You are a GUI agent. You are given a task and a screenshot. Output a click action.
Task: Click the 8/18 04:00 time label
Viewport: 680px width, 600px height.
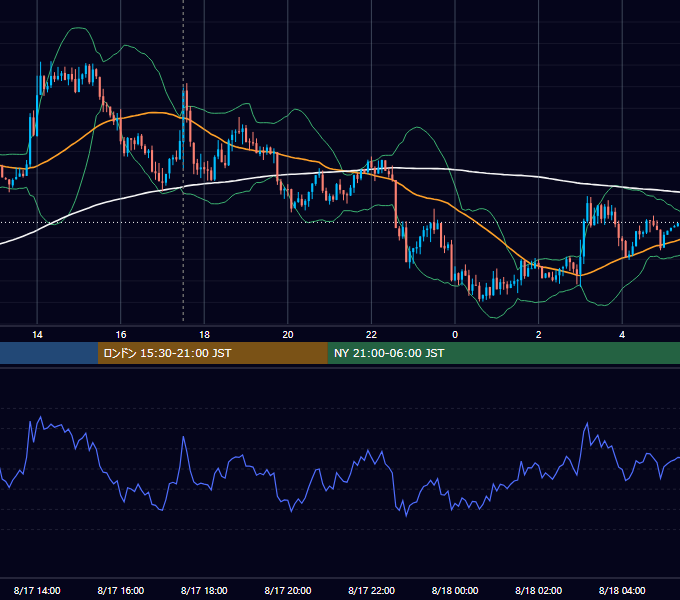tap(622, 590)
